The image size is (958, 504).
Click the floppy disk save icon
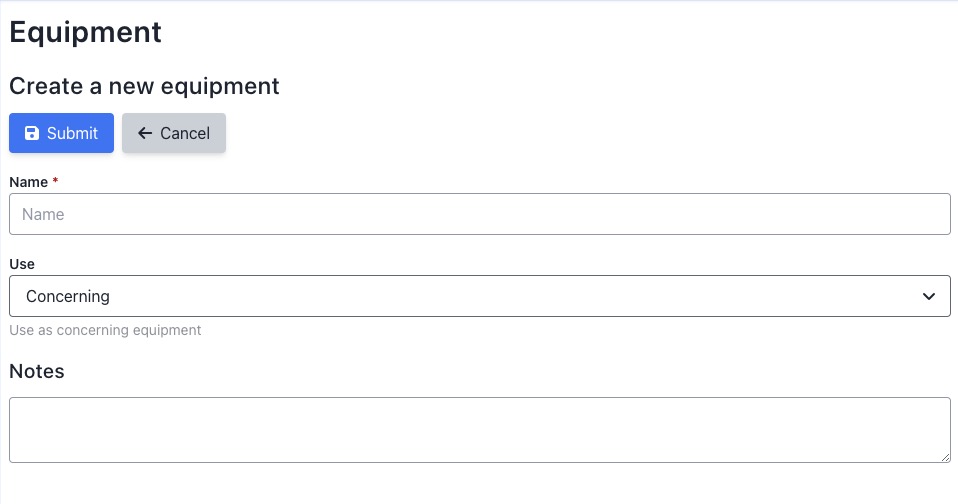[x=32, y=133]
